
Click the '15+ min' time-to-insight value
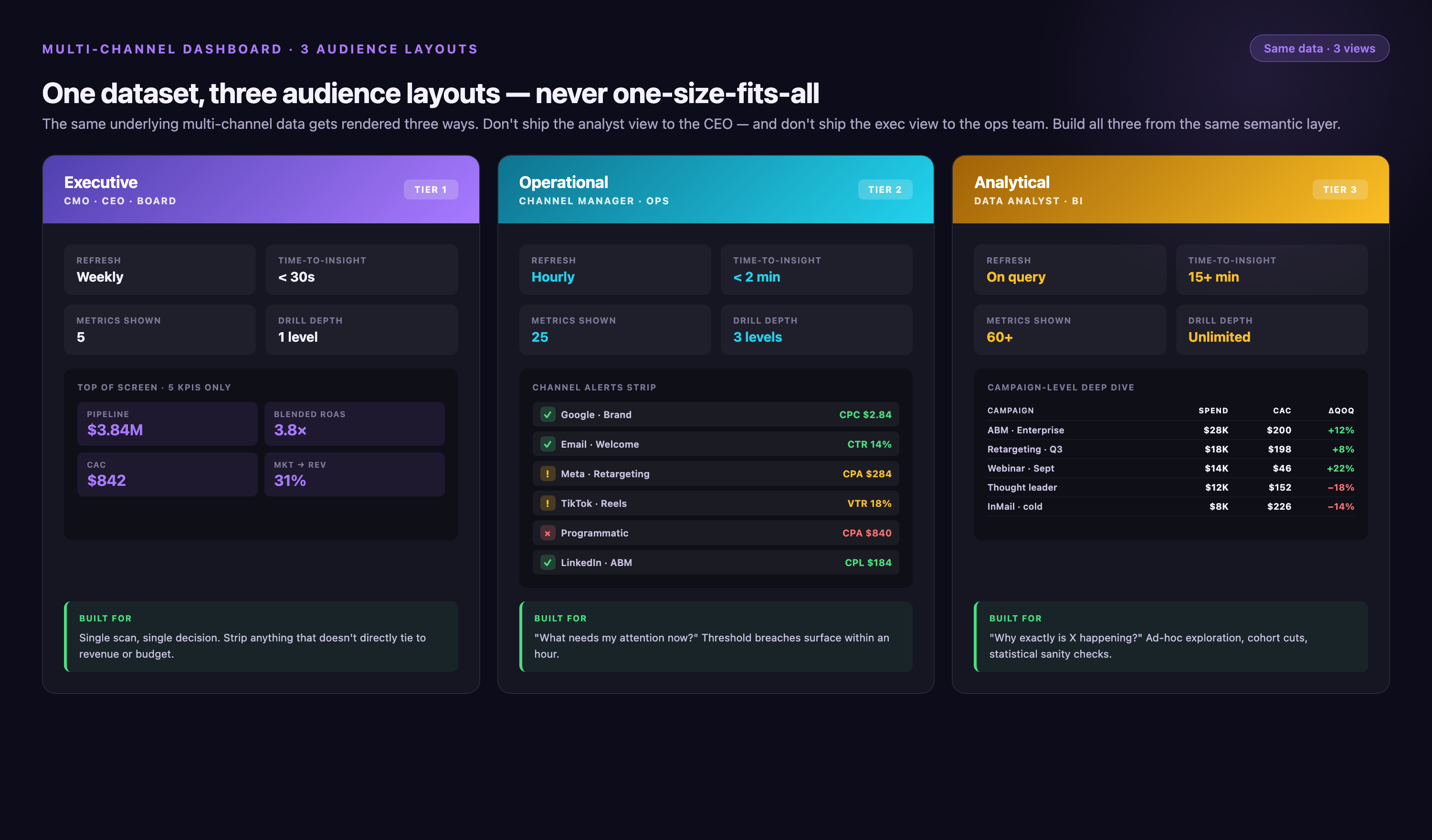pyautogui.click(x=1214, y=277)
